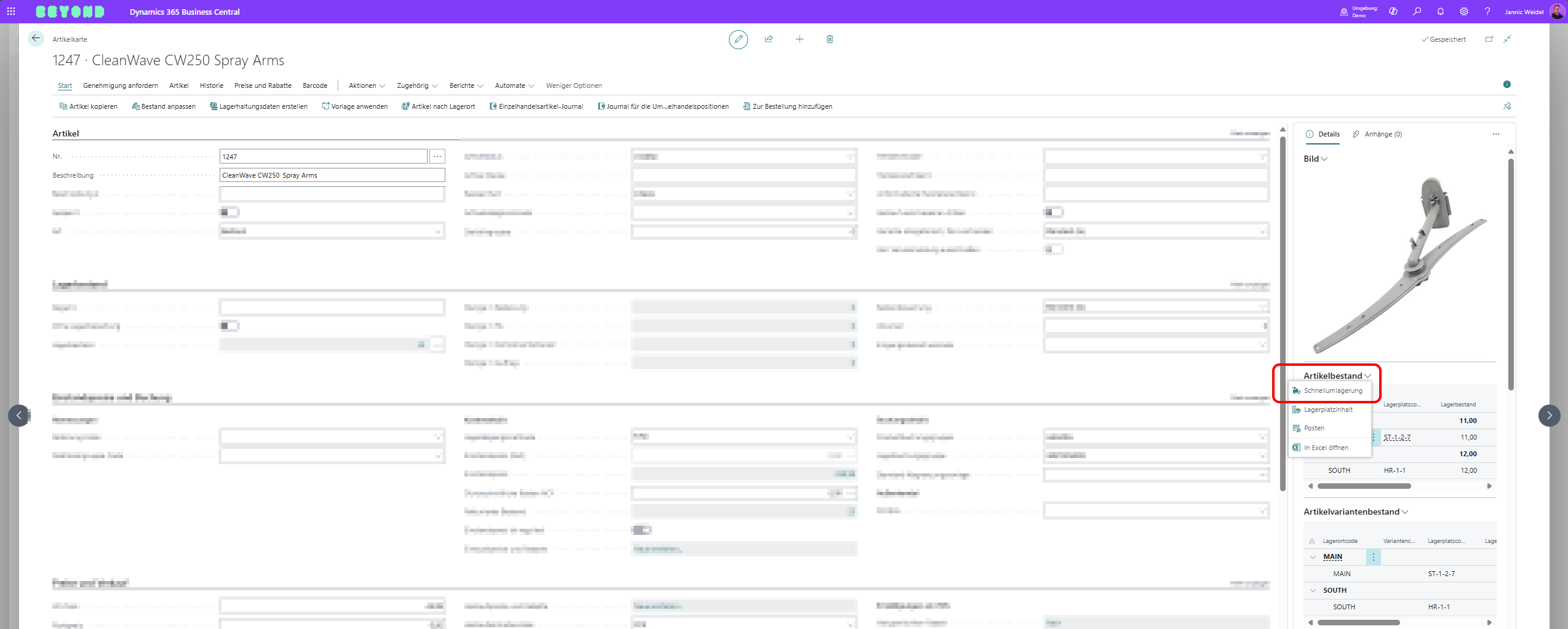The height and width of the screenshot is (629, 1568).
Task: Click Bestand anpassen action
Action: 164,106
